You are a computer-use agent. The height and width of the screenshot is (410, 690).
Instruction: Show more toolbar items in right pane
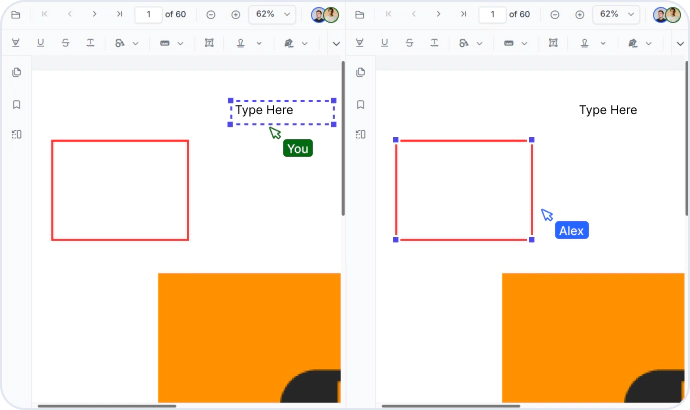click(x=680, y=44)
